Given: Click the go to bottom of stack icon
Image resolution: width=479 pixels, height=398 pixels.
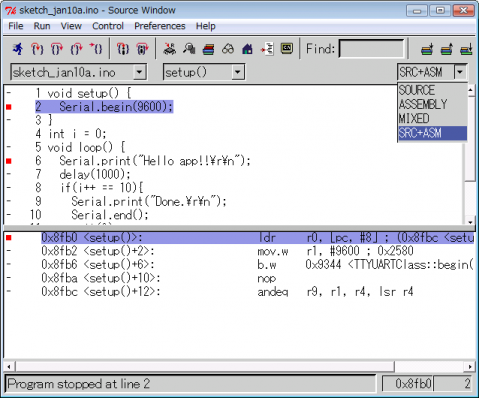Looking at the screenshot, I should (x=466, y=49).
